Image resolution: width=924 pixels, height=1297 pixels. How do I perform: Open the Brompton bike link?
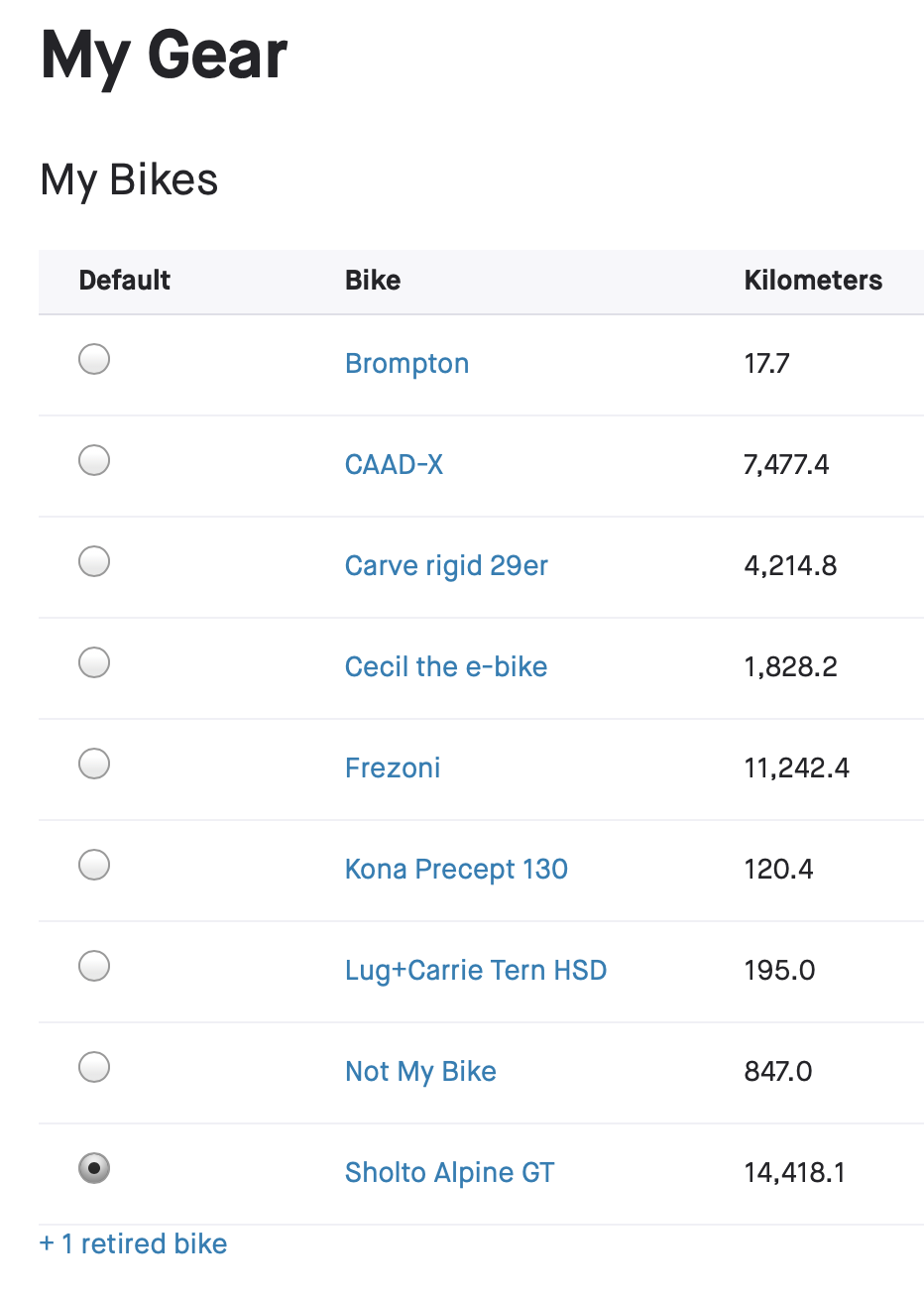[406, 364]
